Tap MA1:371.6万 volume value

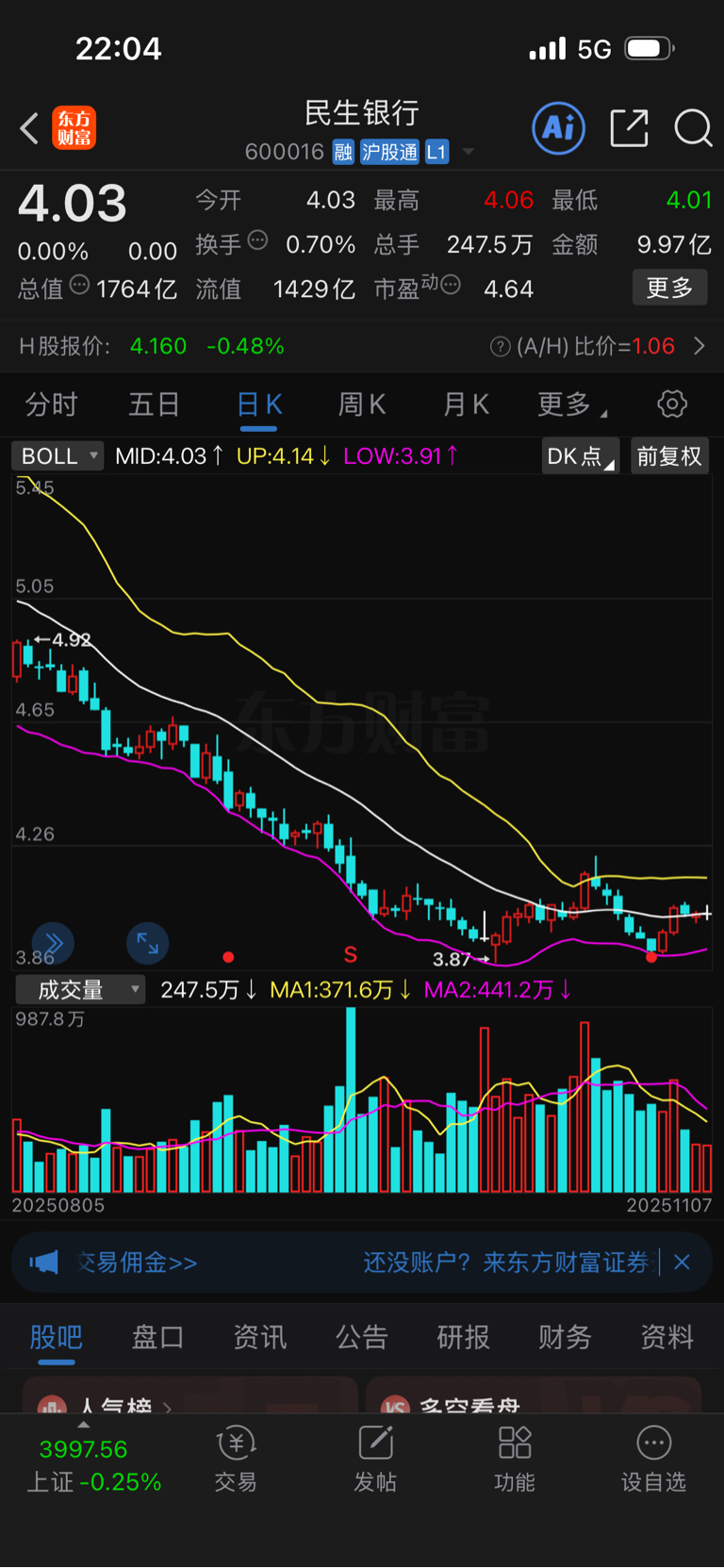(x=340, y=990)
